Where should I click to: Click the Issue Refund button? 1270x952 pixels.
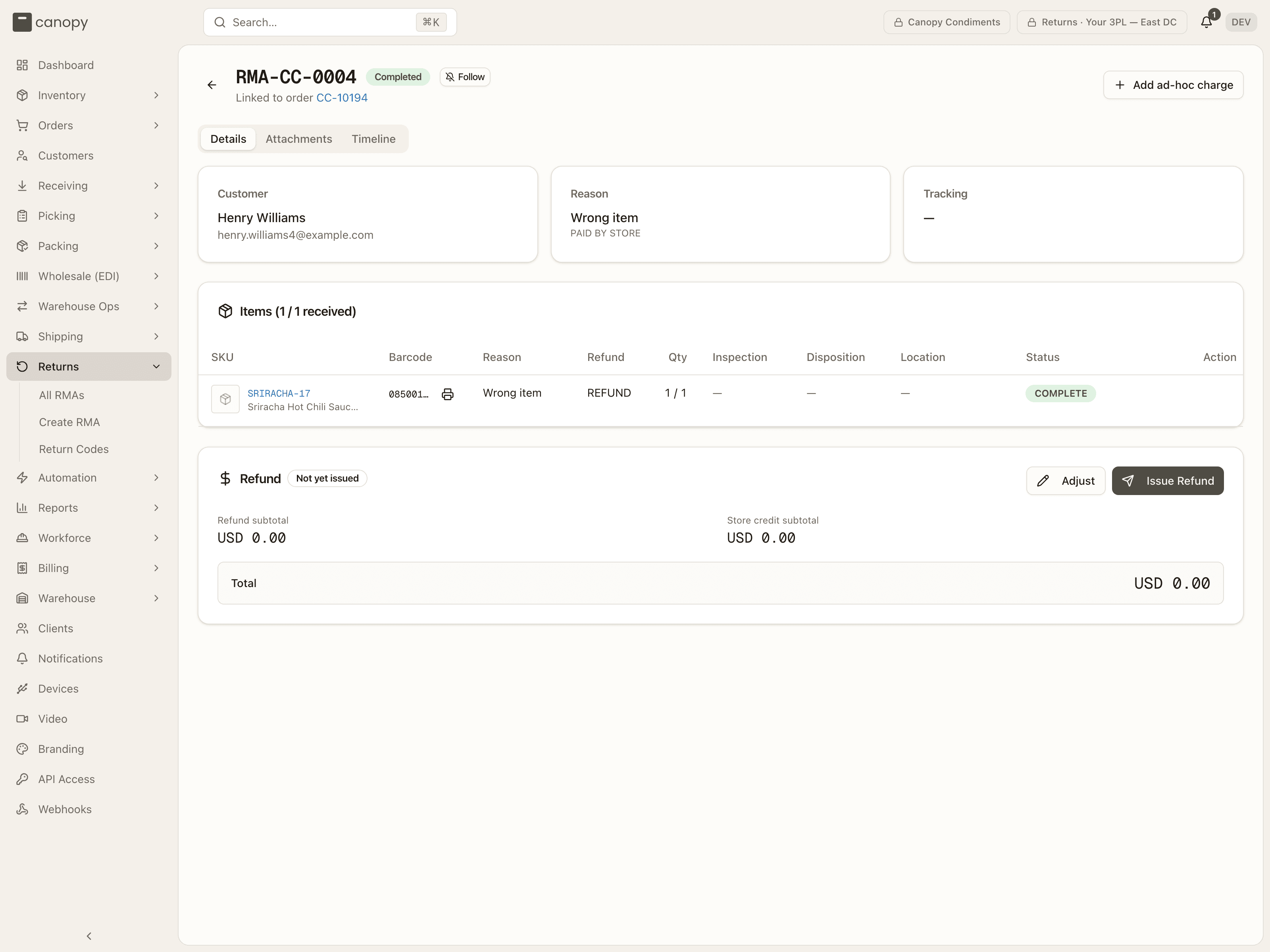tap(1167, 480)
